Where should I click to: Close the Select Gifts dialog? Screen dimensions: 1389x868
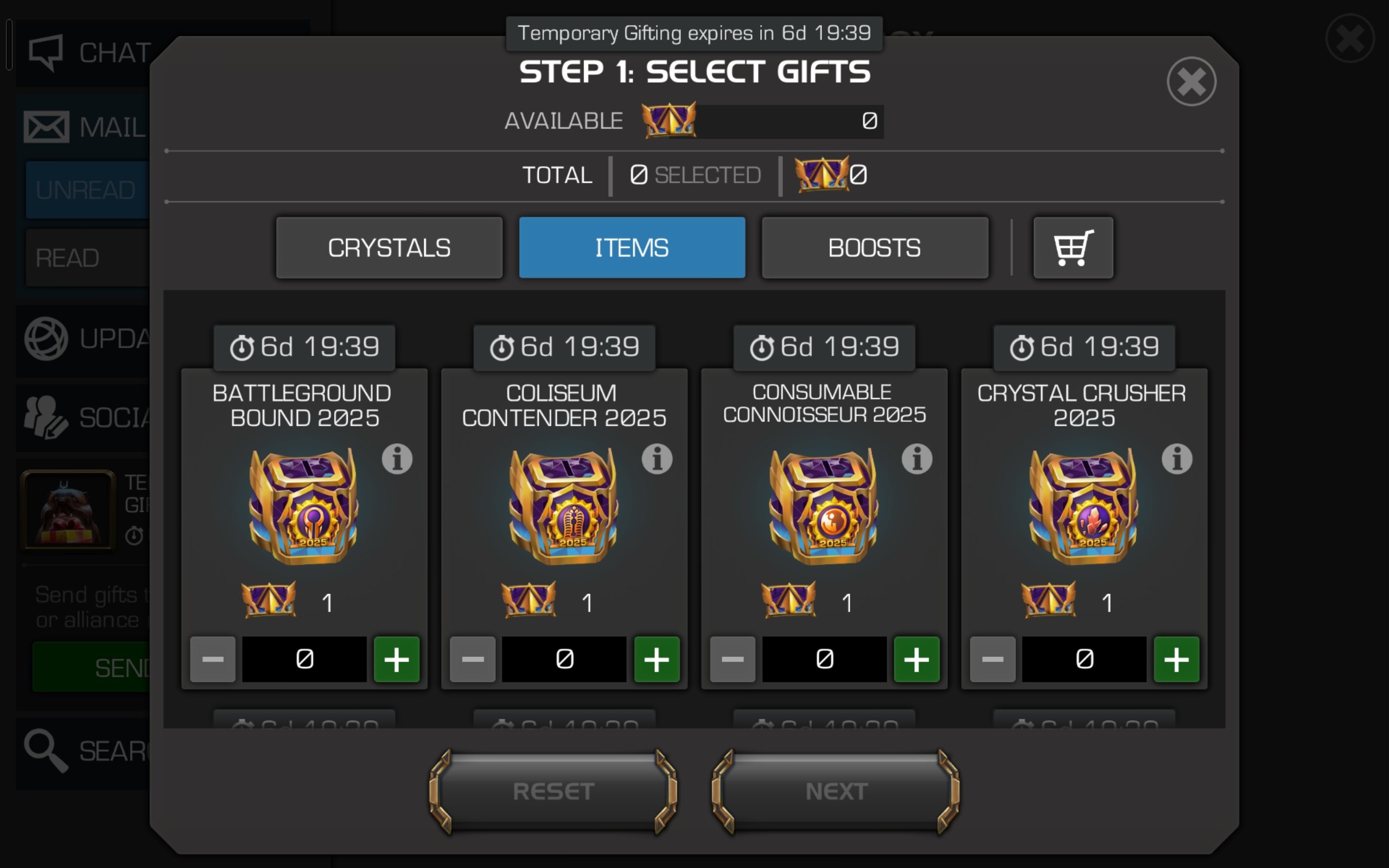tap(1192, 81)
